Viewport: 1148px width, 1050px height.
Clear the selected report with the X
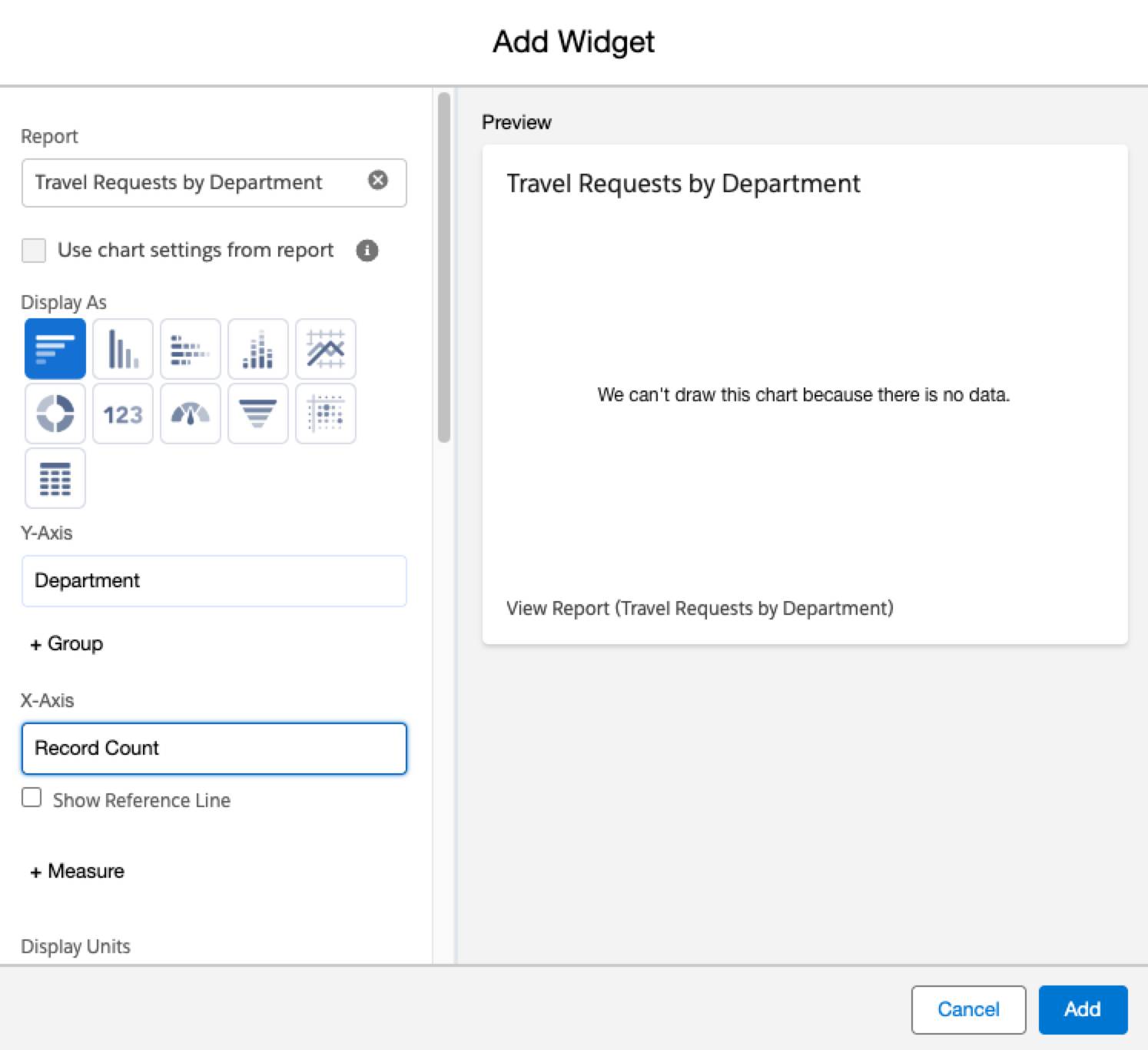(x=377, y=180)
